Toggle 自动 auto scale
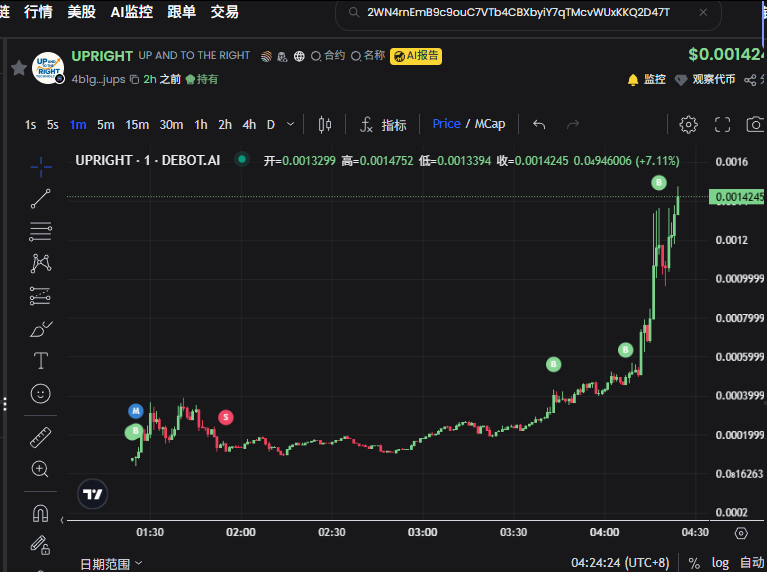767x572 pixels. click(752, 563)
